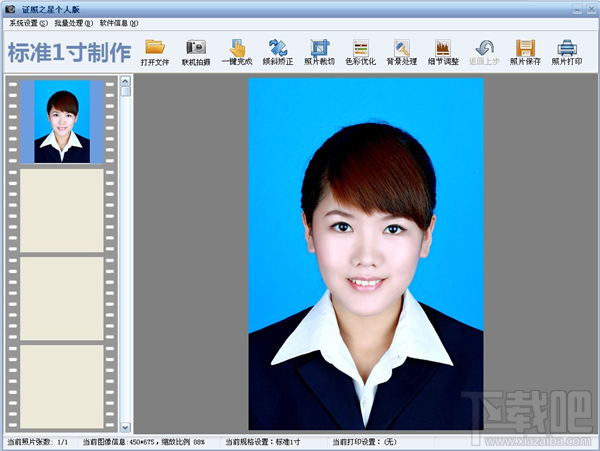Click status text 当前打印设置：(无)

[x=364, y=442]
